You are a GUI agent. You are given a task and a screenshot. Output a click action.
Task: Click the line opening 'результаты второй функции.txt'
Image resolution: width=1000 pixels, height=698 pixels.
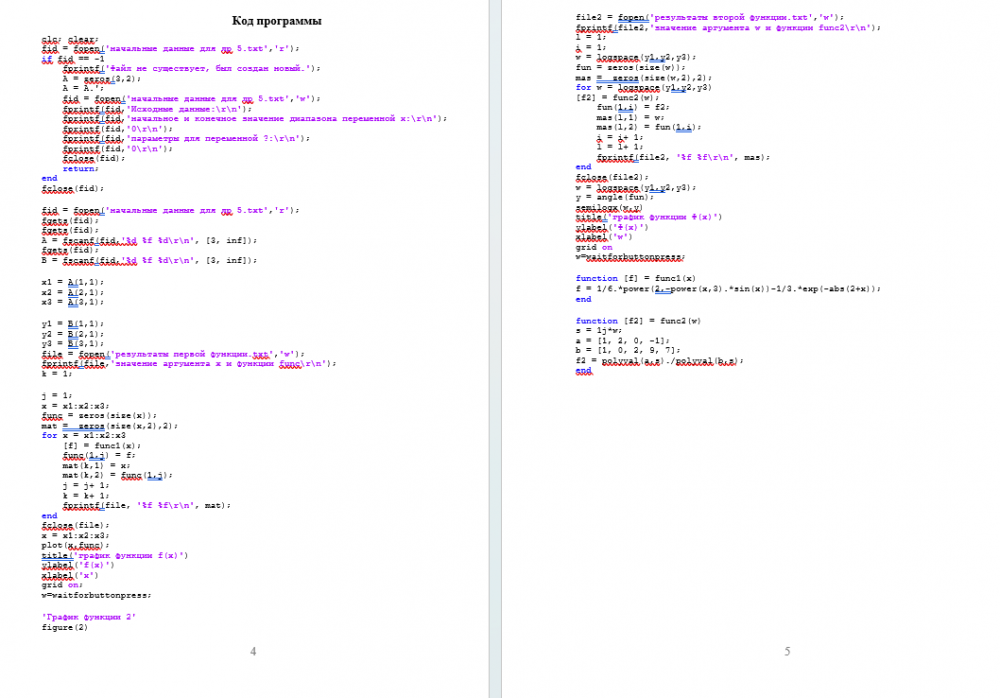[710, 17]
